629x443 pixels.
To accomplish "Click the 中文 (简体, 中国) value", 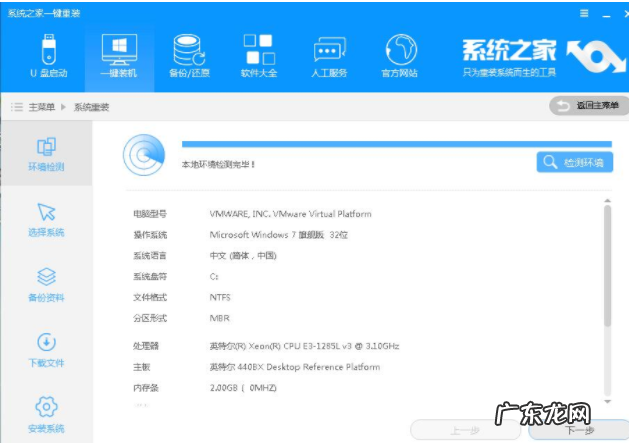I will [x=243, y=256].
